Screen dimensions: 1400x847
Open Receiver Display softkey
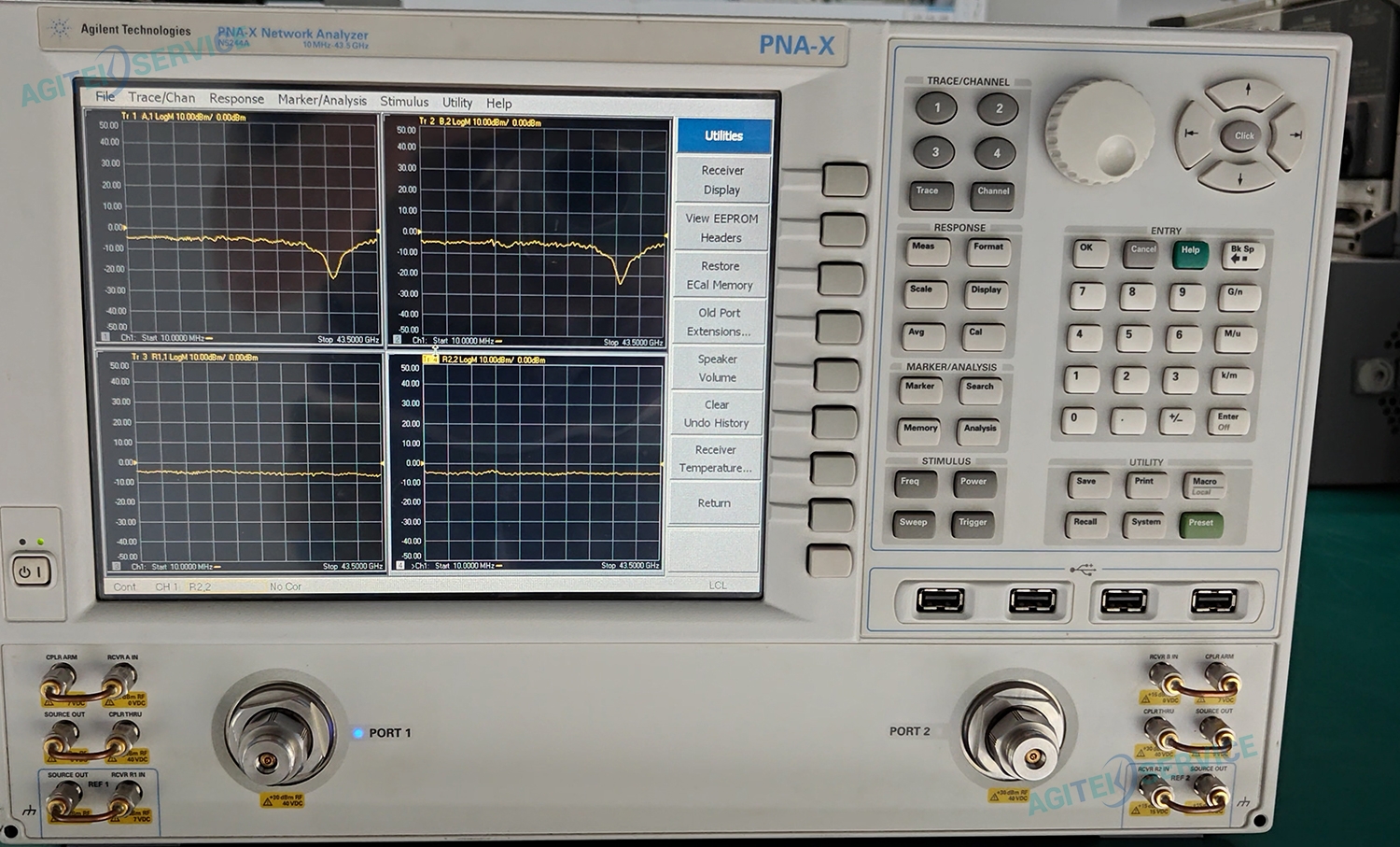point(722,180)
